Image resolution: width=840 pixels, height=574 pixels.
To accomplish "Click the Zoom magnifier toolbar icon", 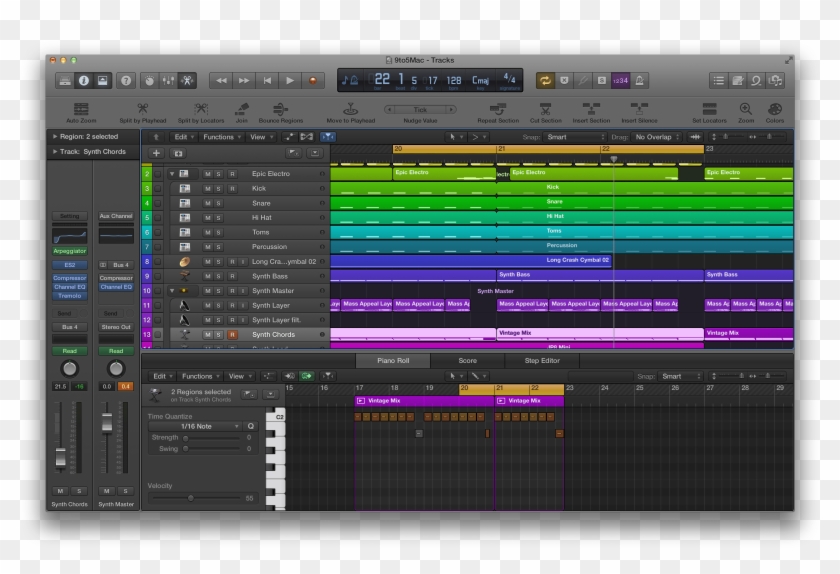I will pos(746,109).
